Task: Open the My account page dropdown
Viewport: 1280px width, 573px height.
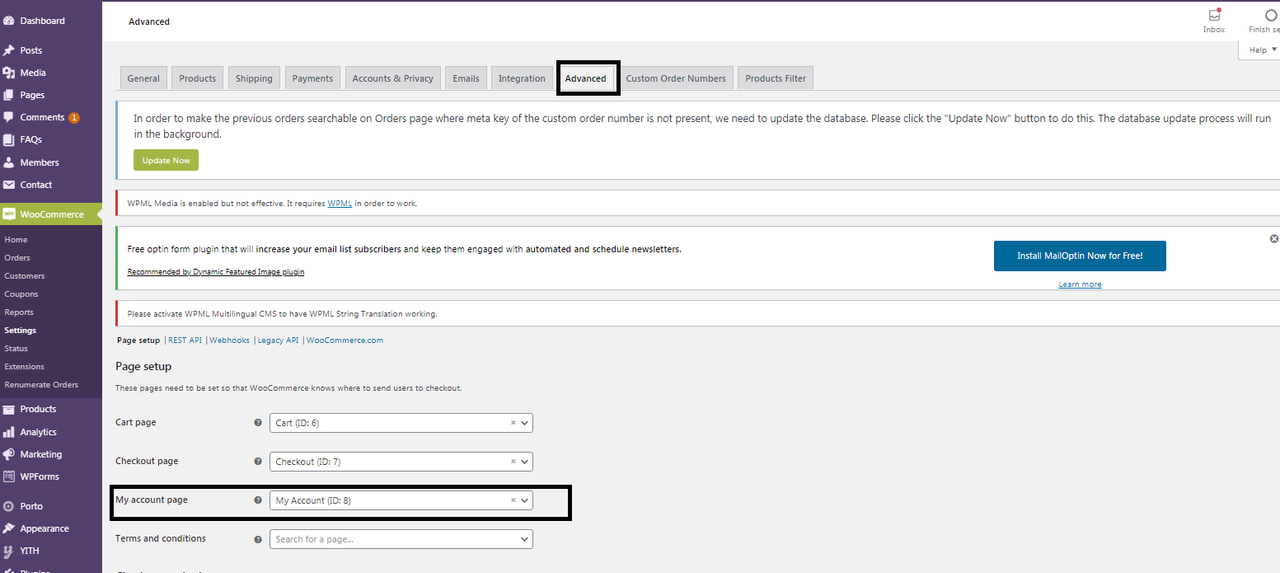Action: click(401, 500)
